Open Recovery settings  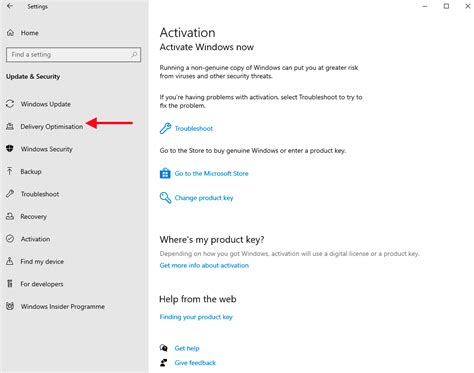33,216
